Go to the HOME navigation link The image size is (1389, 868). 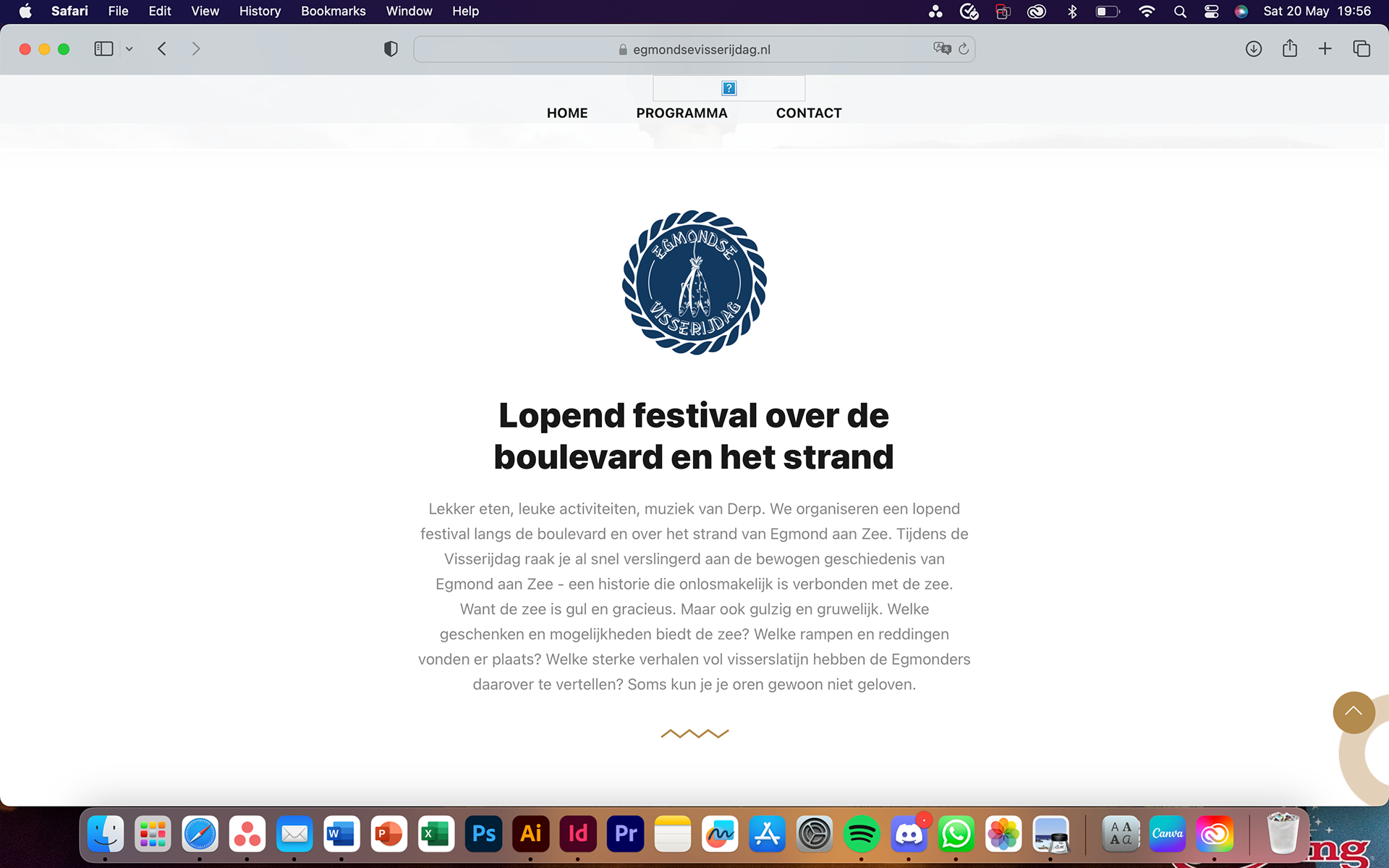click(567, 113)
